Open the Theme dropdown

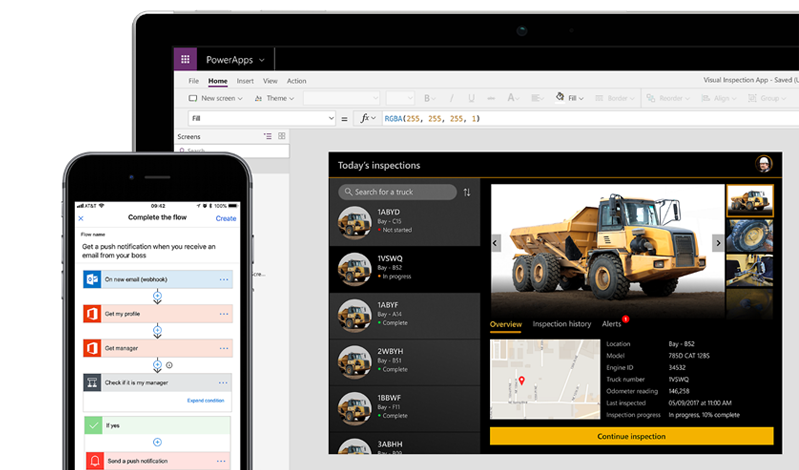tap(274, 98)
